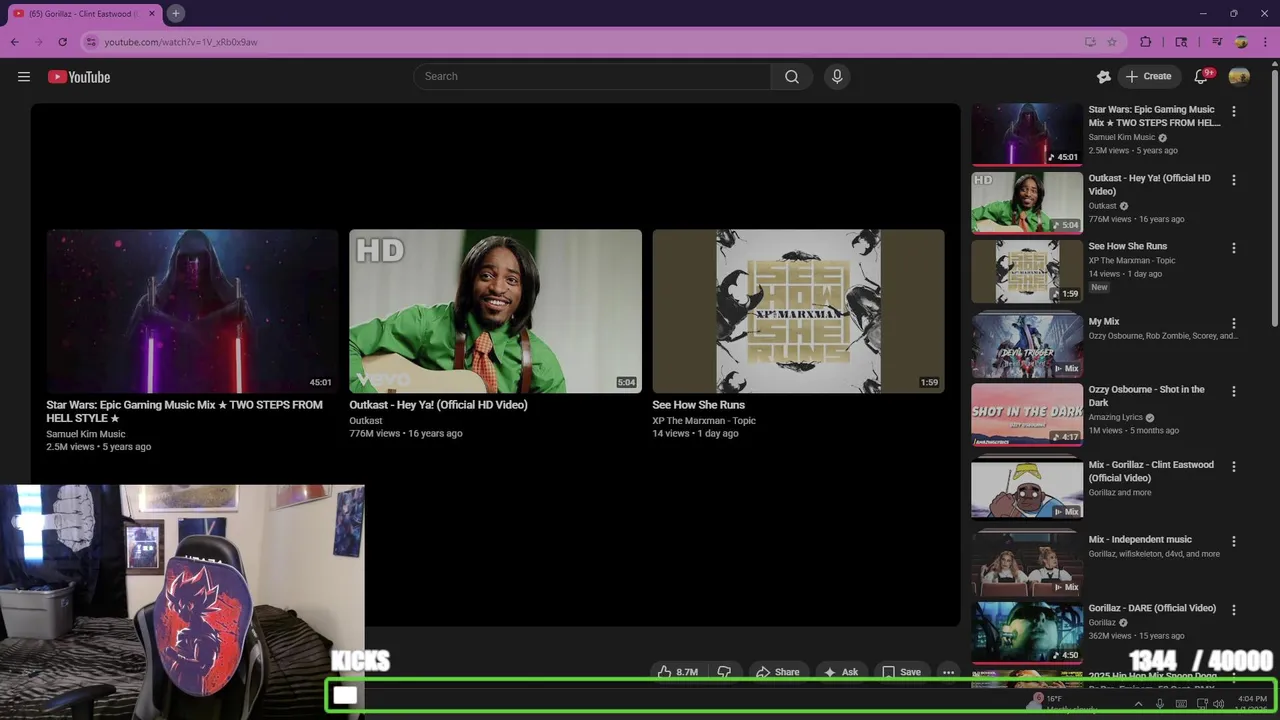Open sidebar See How She Runs thumbnail

[x=1027, y=271]
